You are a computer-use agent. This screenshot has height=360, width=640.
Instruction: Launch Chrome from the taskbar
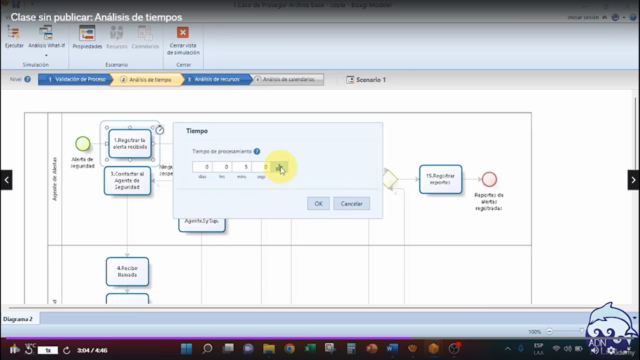coord(290,349)
